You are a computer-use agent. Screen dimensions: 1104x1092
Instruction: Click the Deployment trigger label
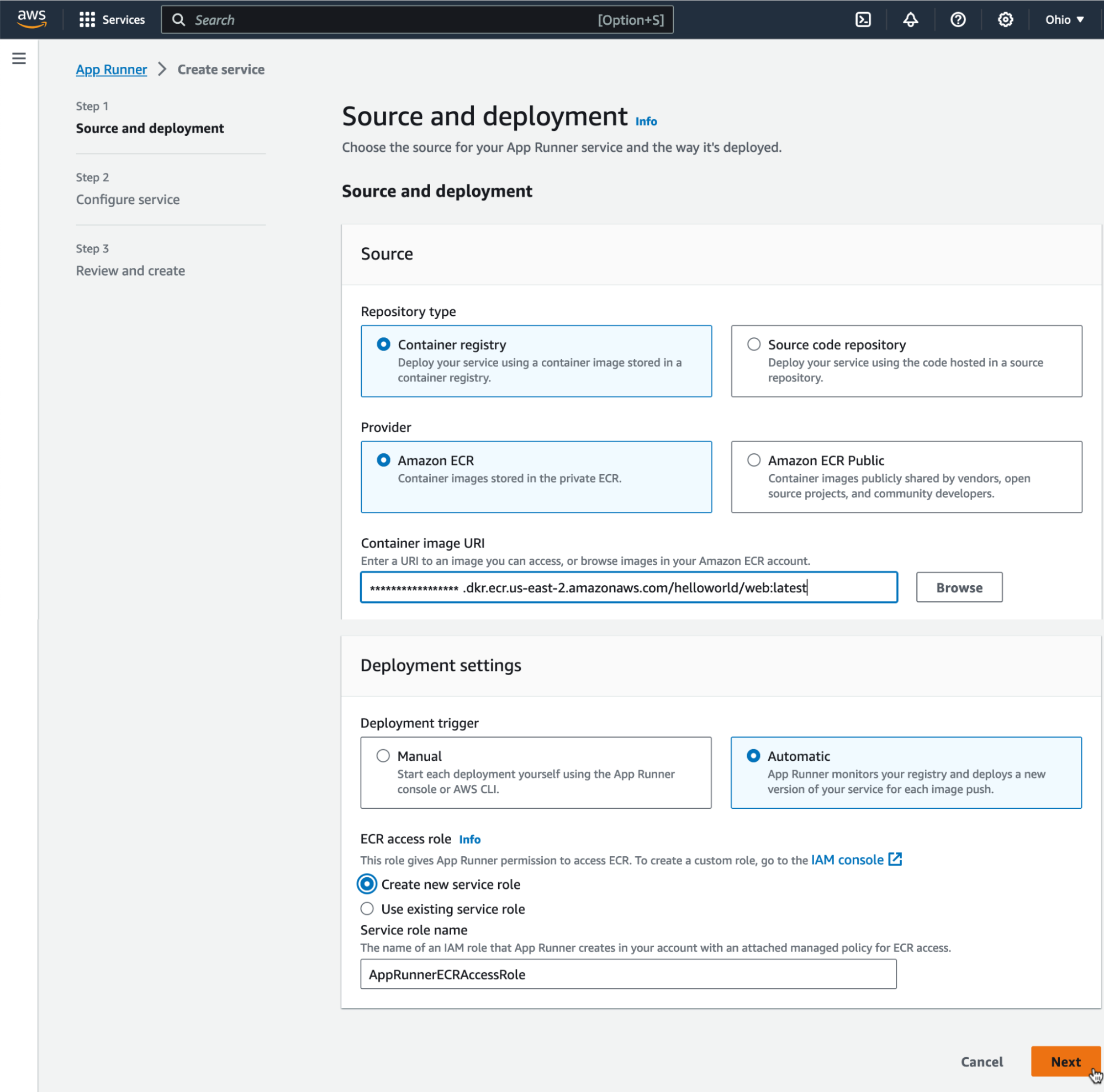(x=419, y=723)
